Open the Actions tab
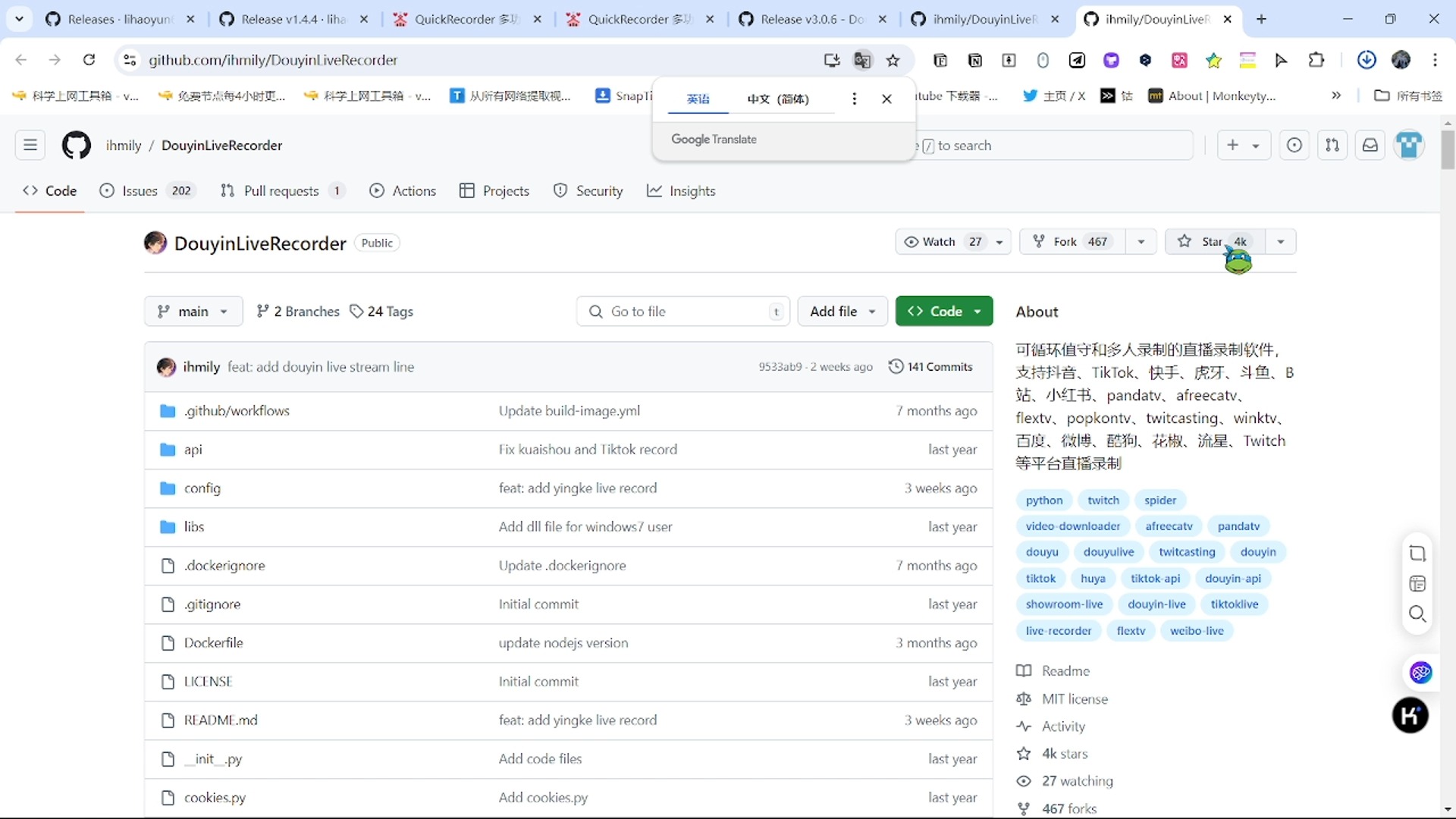The height and width of the screenshot is (819, 1456). click(403, 191)
